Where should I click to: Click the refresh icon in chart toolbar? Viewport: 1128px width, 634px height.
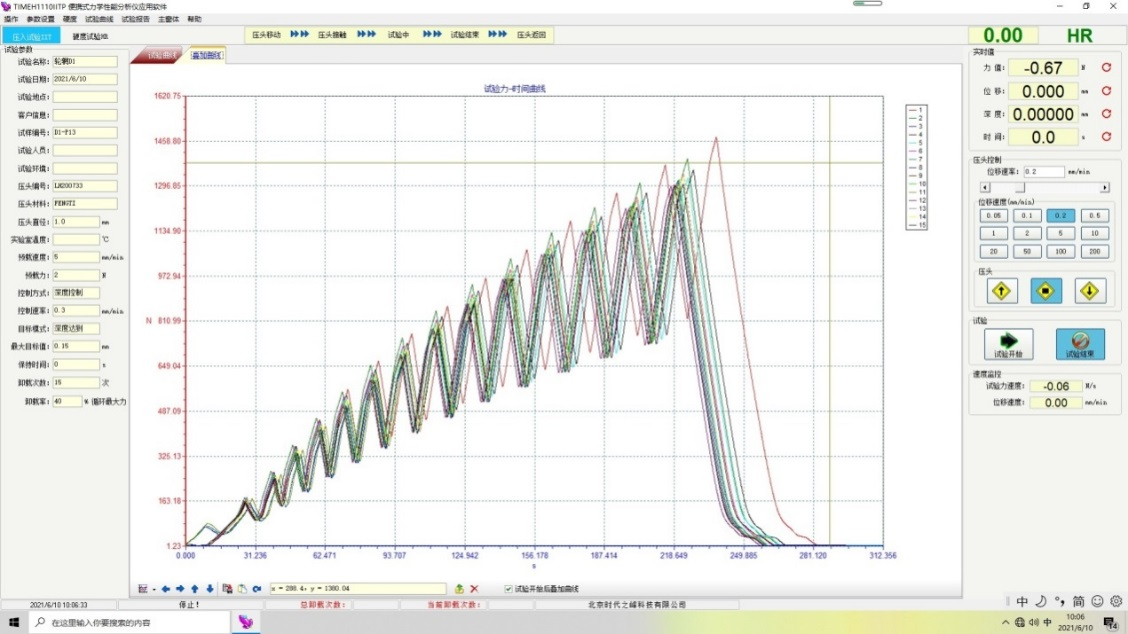257,589
